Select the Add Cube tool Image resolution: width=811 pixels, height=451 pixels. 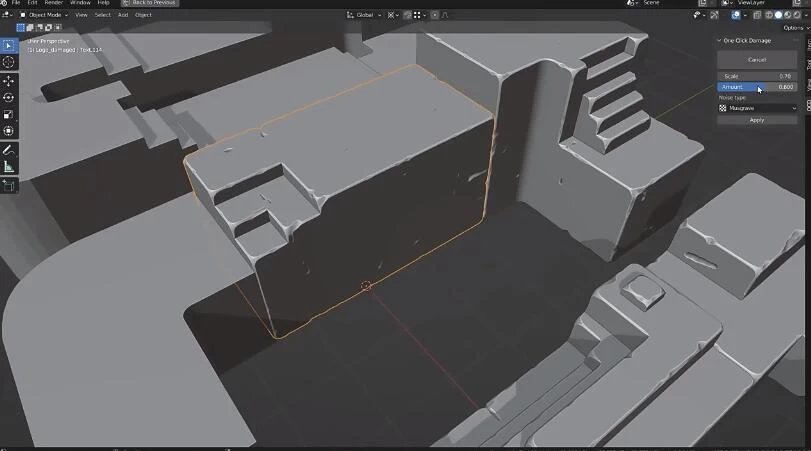pos(9,185)
